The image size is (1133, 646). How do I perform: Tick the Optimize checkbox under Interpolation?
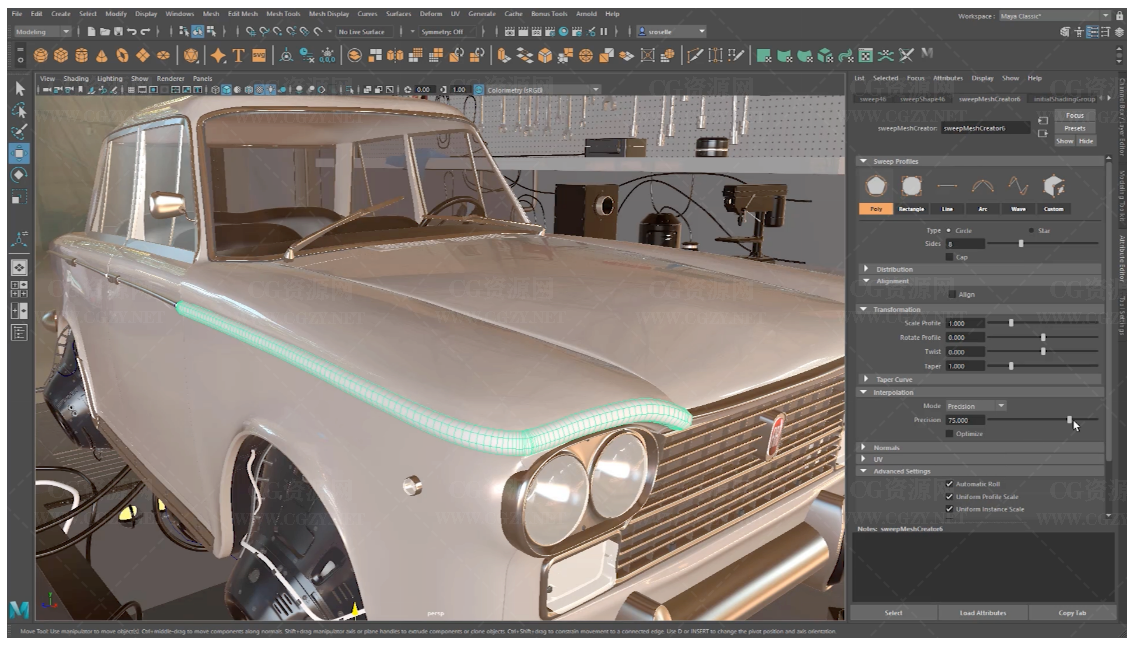(x=949, y=434)
